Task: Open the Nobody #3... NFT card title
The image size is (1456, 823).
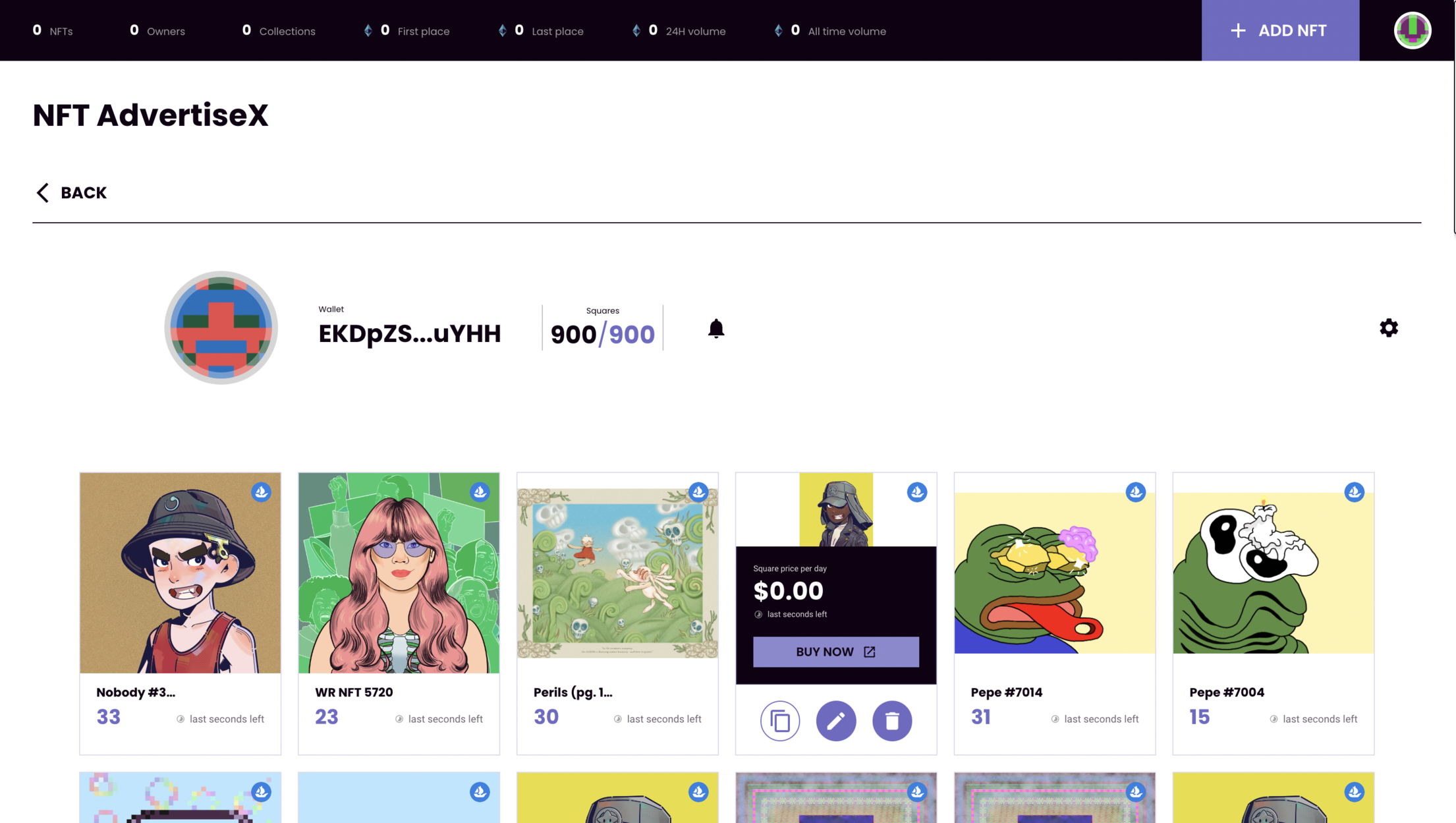Action: tap(136, 693)
